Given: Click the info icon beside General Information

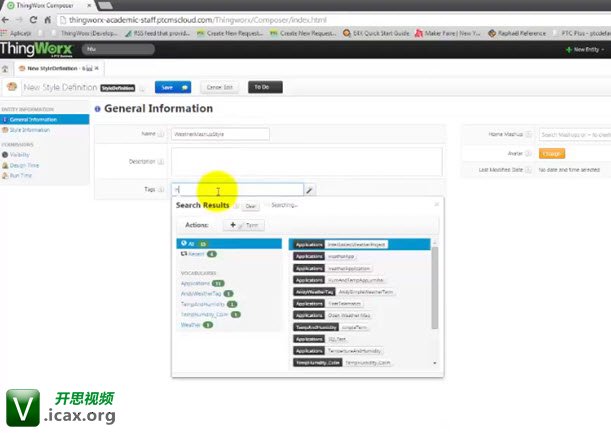Looking at the screenshot, I should (97, 109).
